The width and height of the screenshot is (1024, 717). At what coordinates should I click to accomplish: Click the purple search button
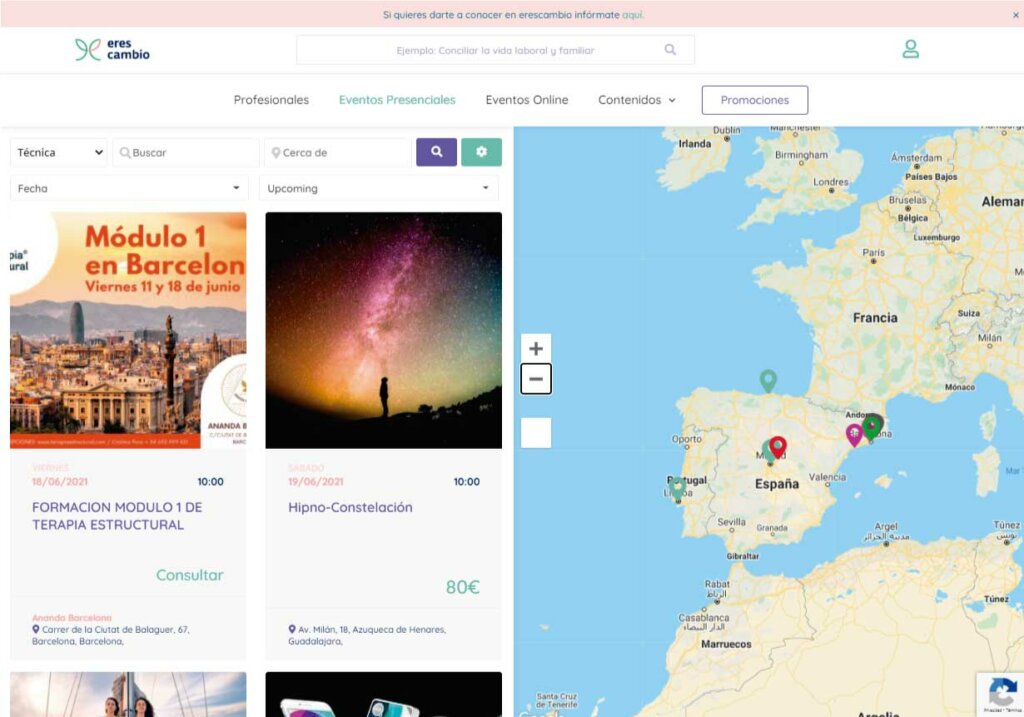436,152
